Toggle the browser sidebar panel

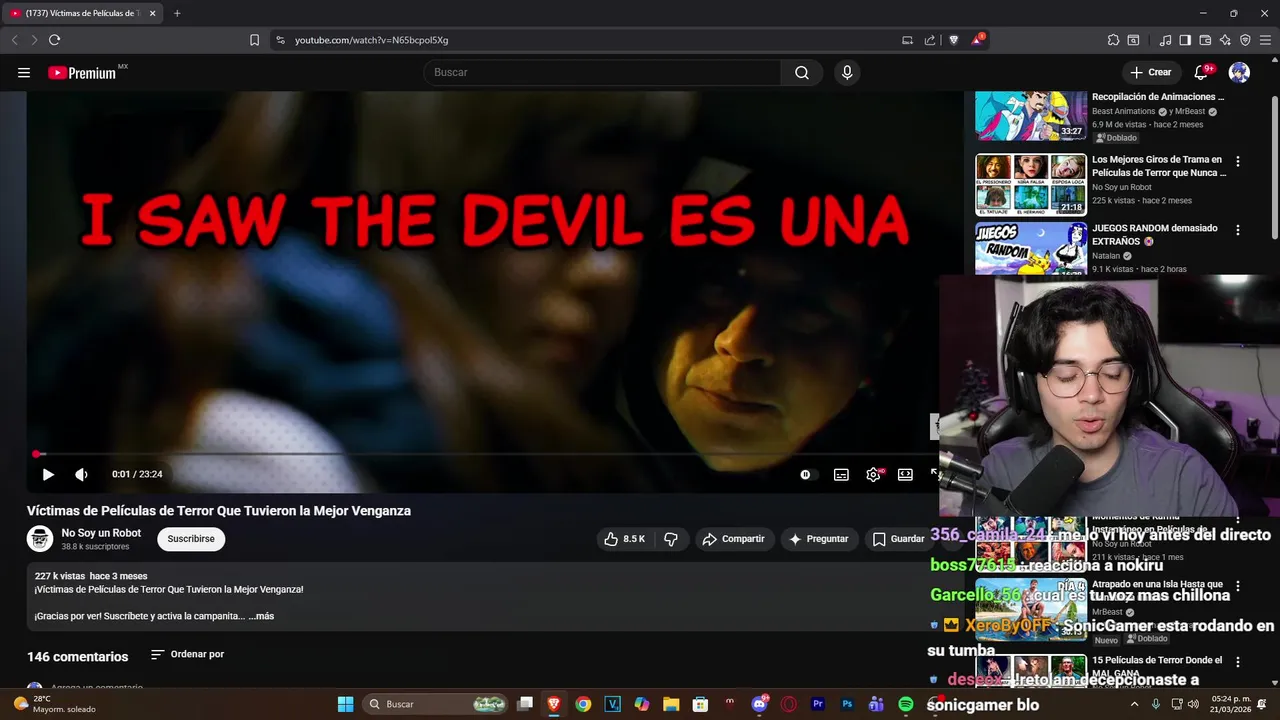(1185, 40)
